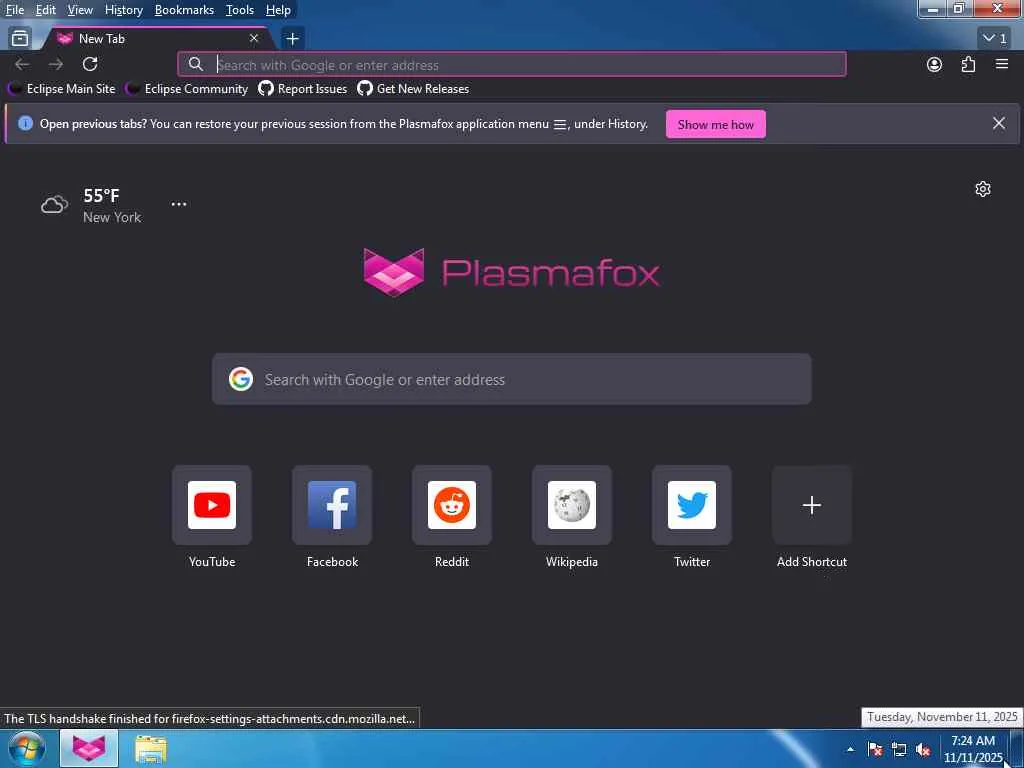The width and height of the screenshot is (1024, 768).
Task: Open the View menu
Action: tap(80, 10)
